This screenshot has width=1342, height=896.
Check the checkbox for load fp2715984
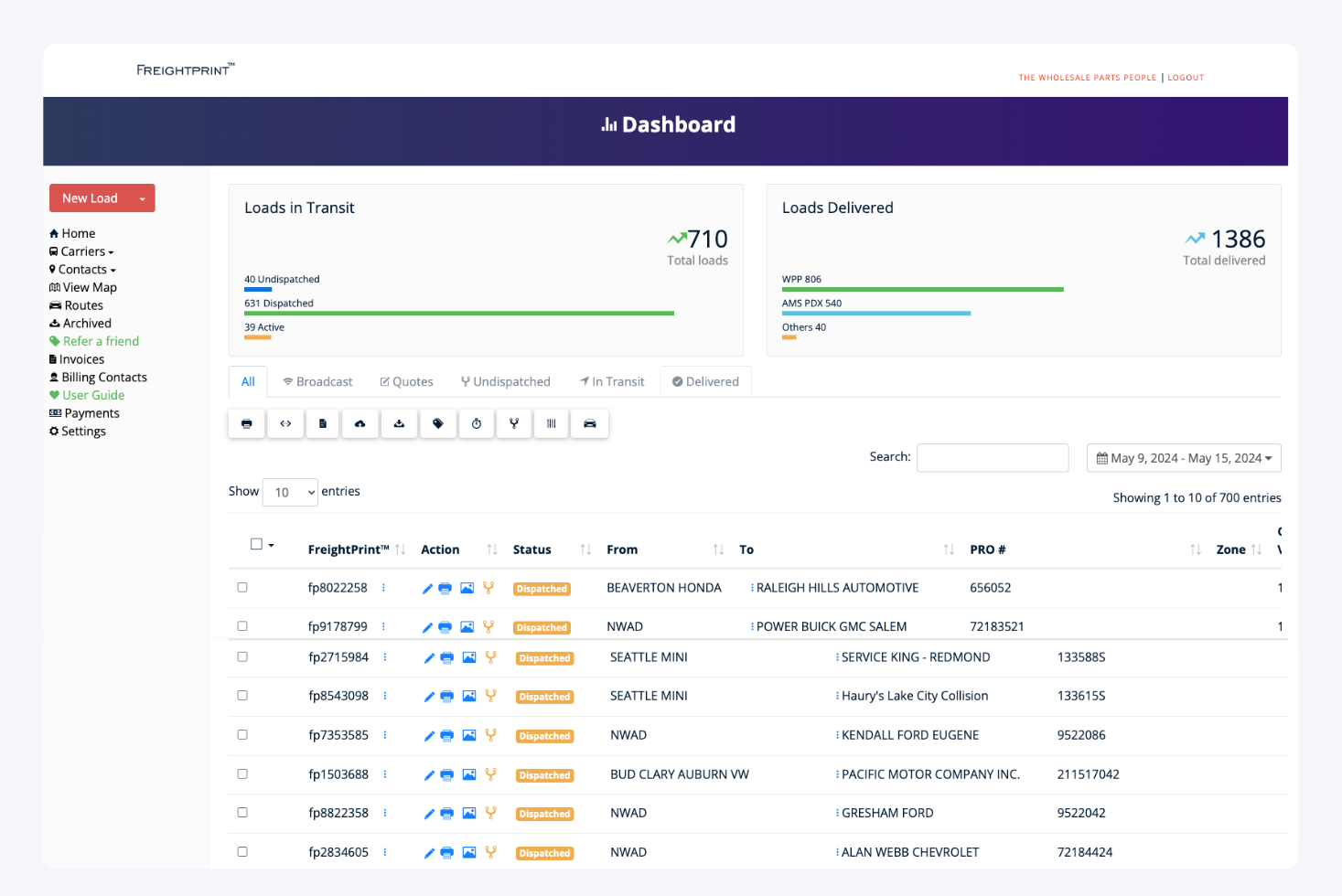(242, 657)
